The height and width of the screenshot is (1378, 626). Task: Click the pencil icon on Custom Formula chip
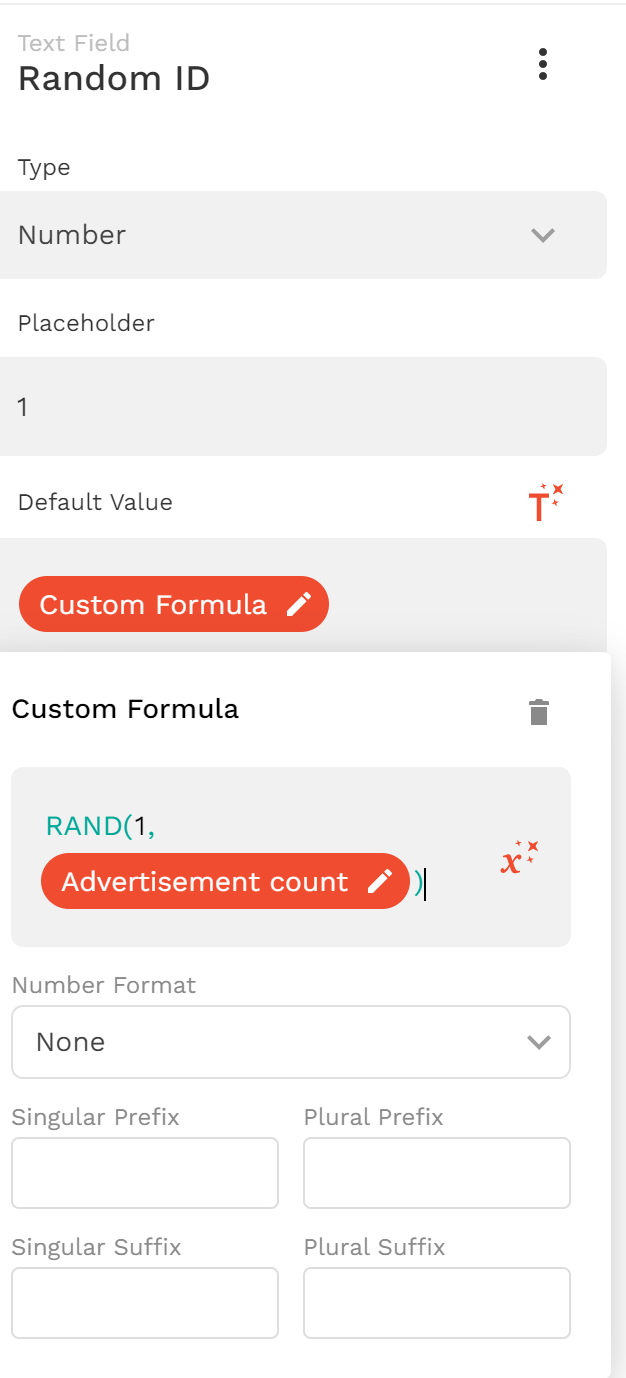pos(298,604)
